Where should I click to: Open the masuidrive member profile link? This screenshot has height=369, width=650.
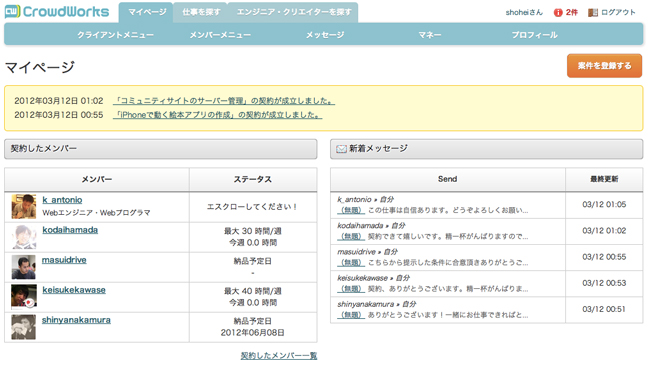(64, 260)
